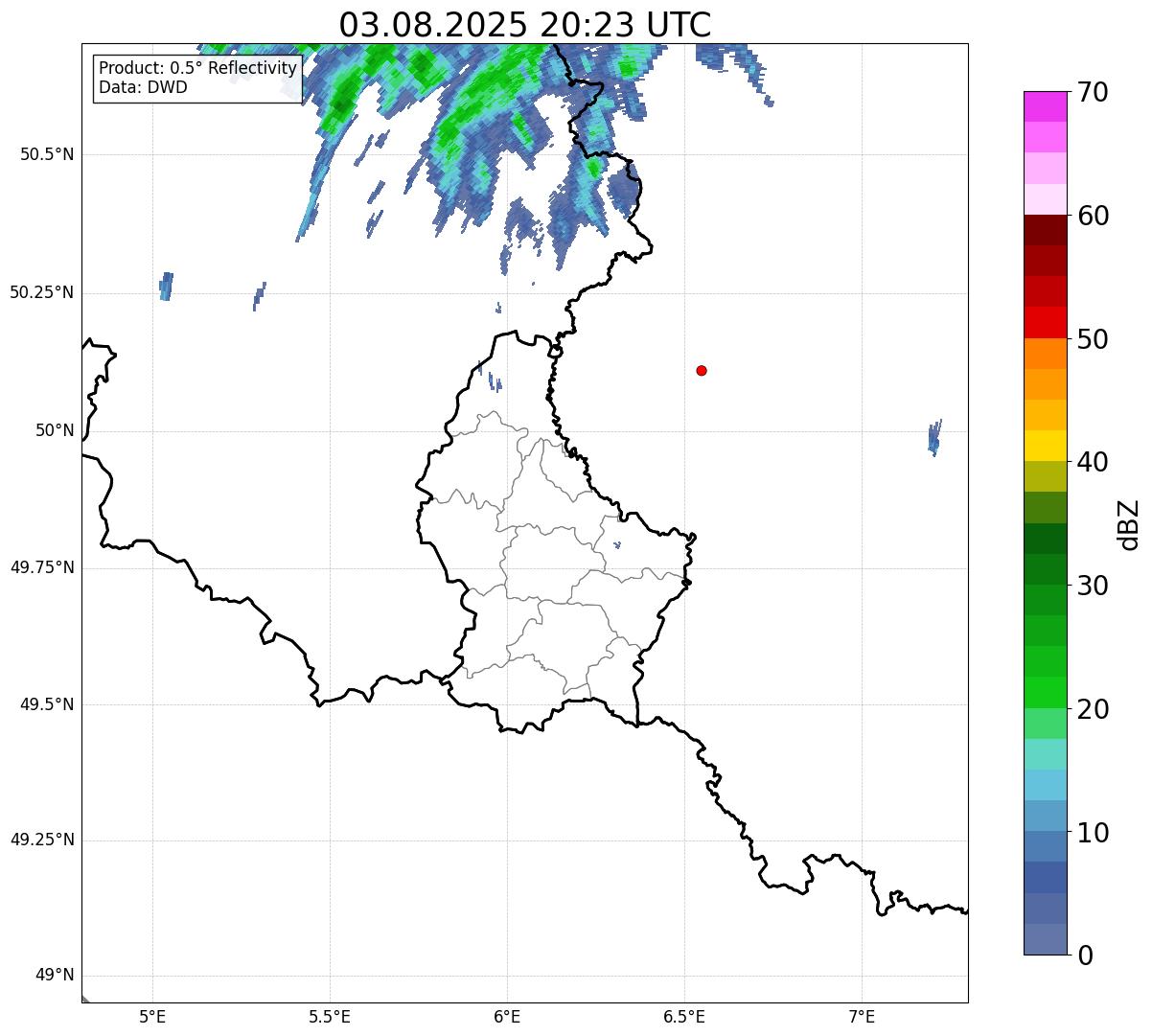This screenshot has width=1152, height=1036.
Task: Pick the grey-blue bottom colorbar segment at 0
Action: point(1046,939)
